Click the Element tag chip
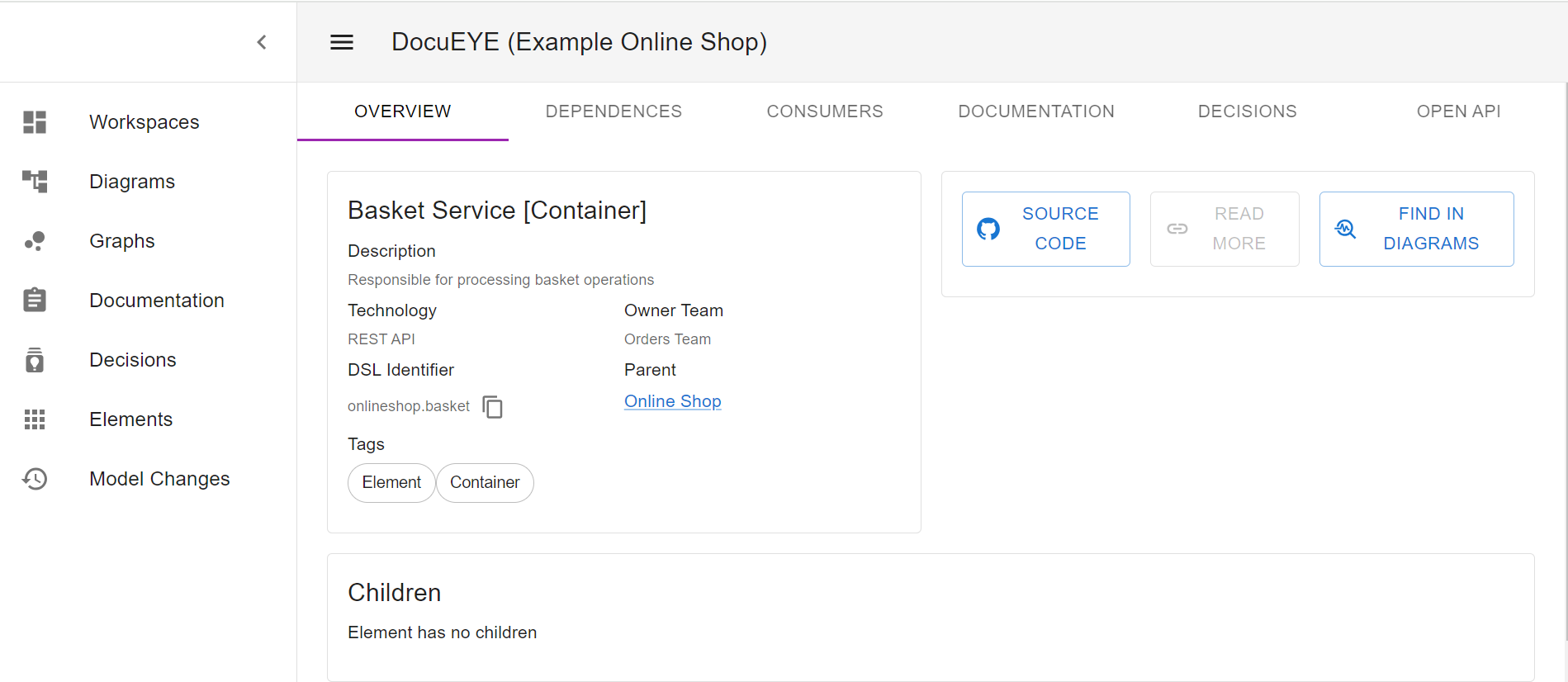Viewport: 1568px width, 682px height. point(391,483)
